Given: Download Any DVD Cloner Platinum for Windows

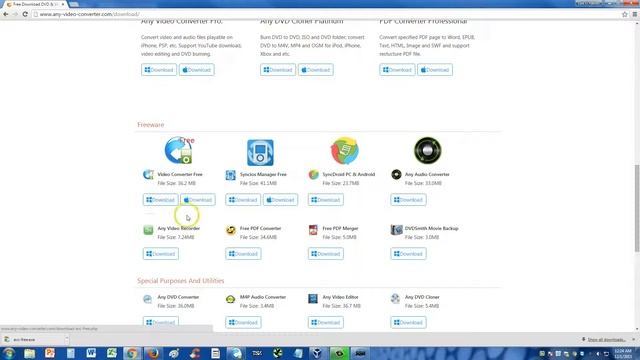Looking at the screenshot, I should coord(278,70).
